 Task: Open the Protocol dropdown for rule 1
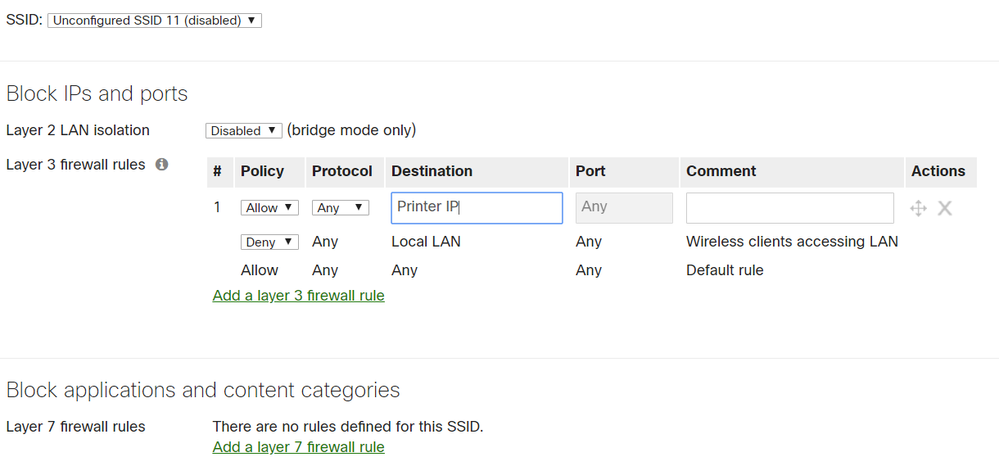pos(340,208)
